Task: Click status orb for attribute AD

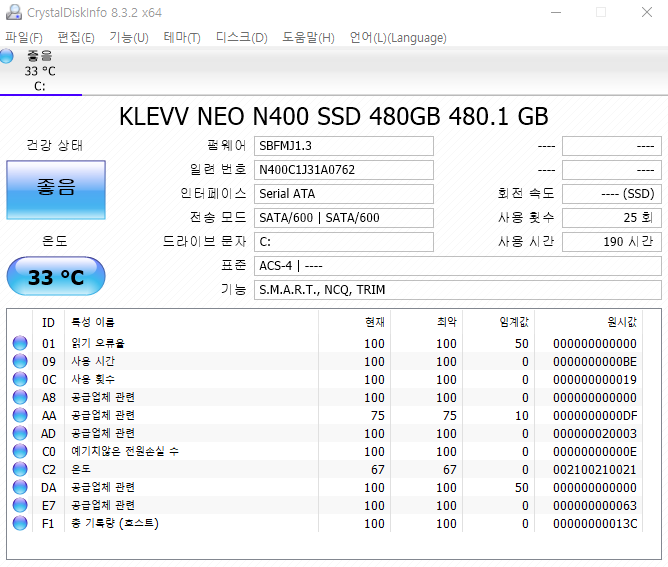Action: coord(20,433)
